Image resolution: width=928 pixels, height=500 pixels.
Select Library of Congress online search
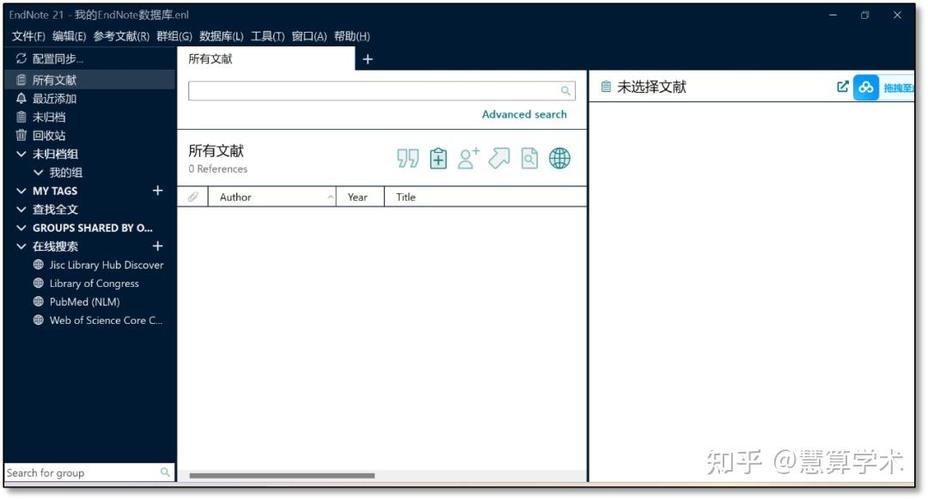coord(94,283)
